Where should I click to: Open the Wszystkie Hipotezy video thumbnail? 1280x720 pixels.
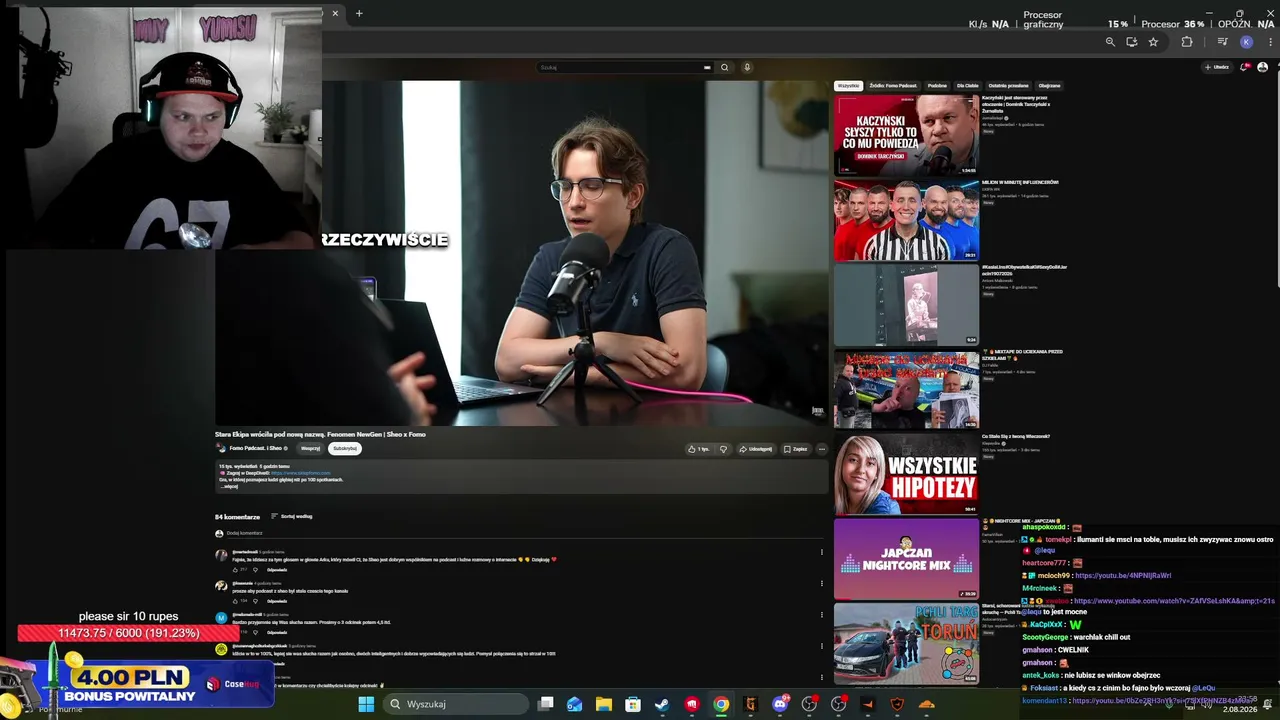tap(906, 474)
